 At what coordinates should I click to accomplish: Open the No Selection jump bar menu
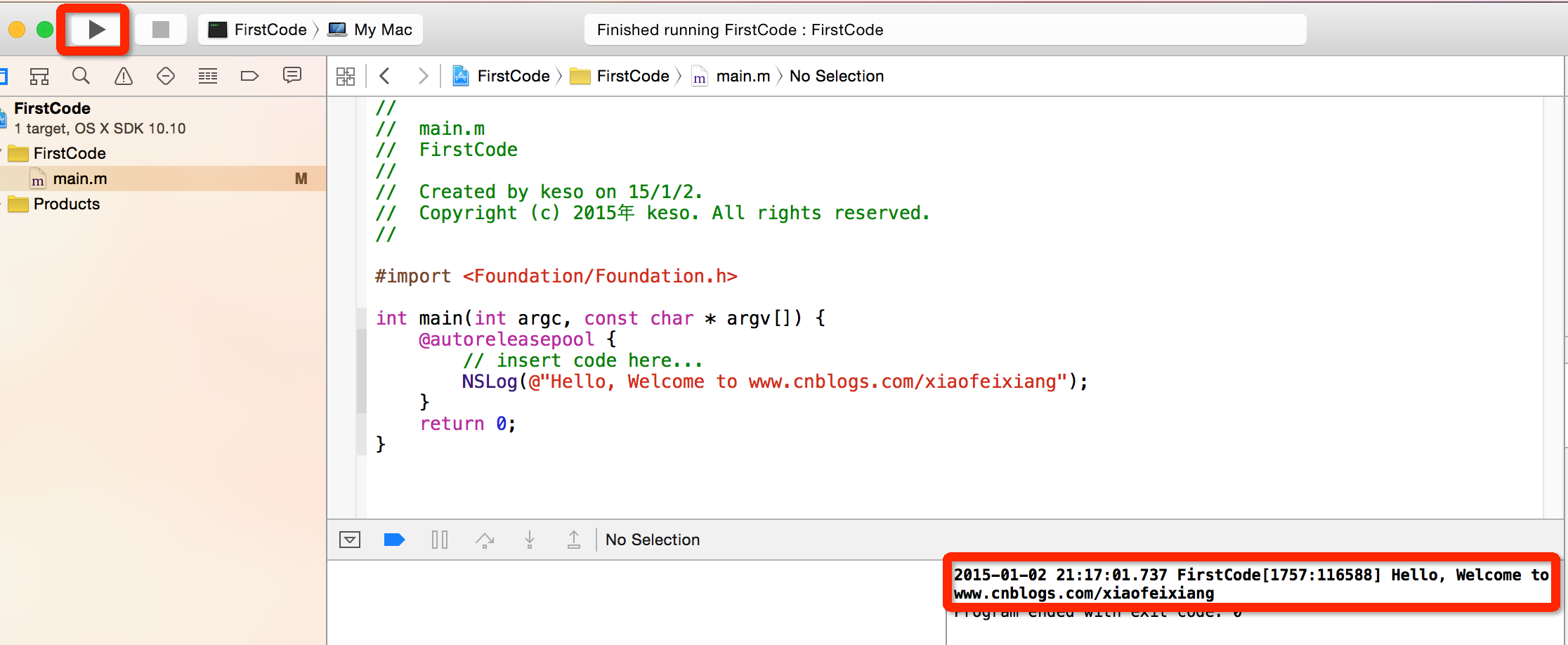pos(836,76)
